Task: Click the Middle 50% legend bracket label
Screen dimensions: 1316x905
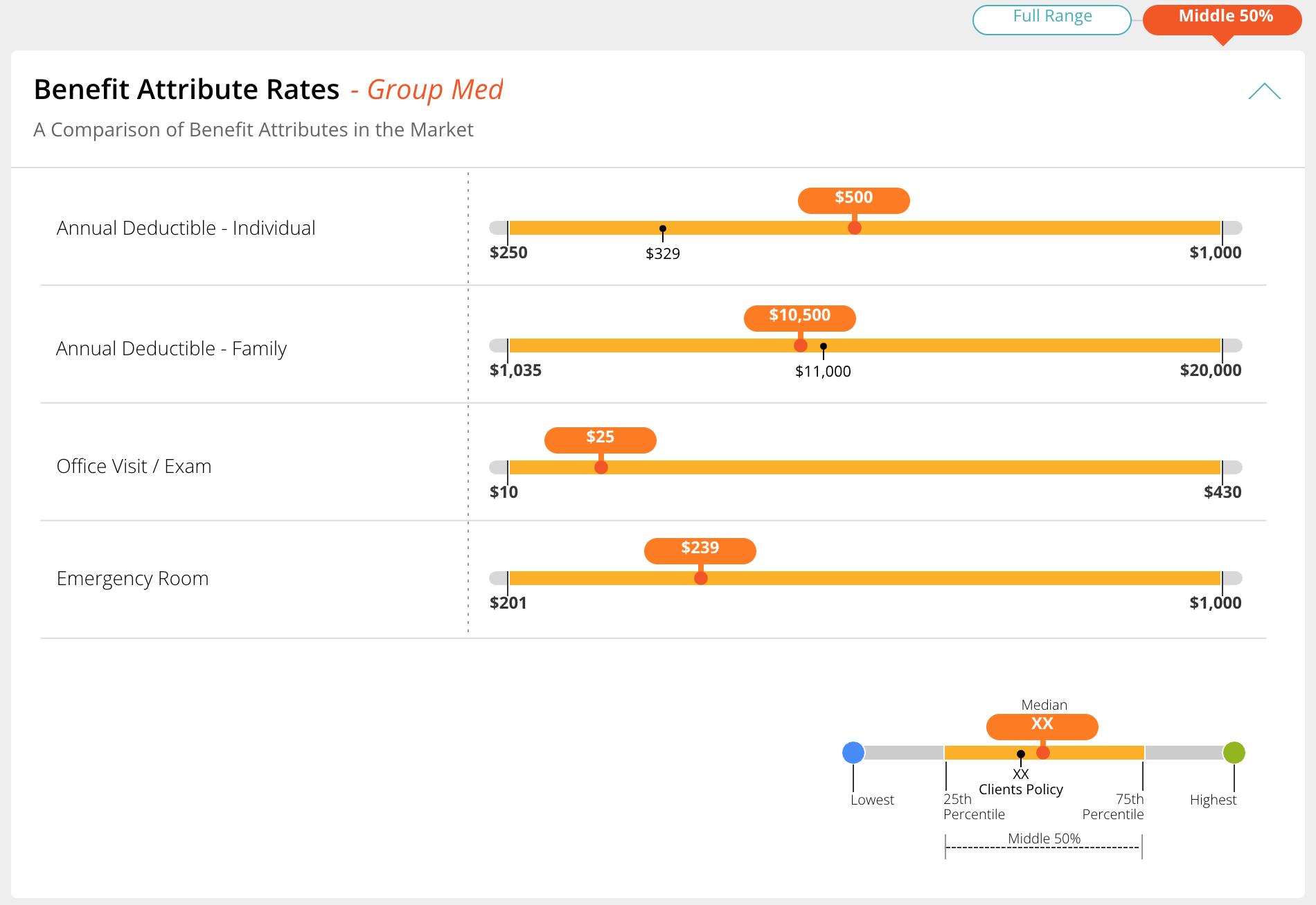Action: (x=1044, y=839)
